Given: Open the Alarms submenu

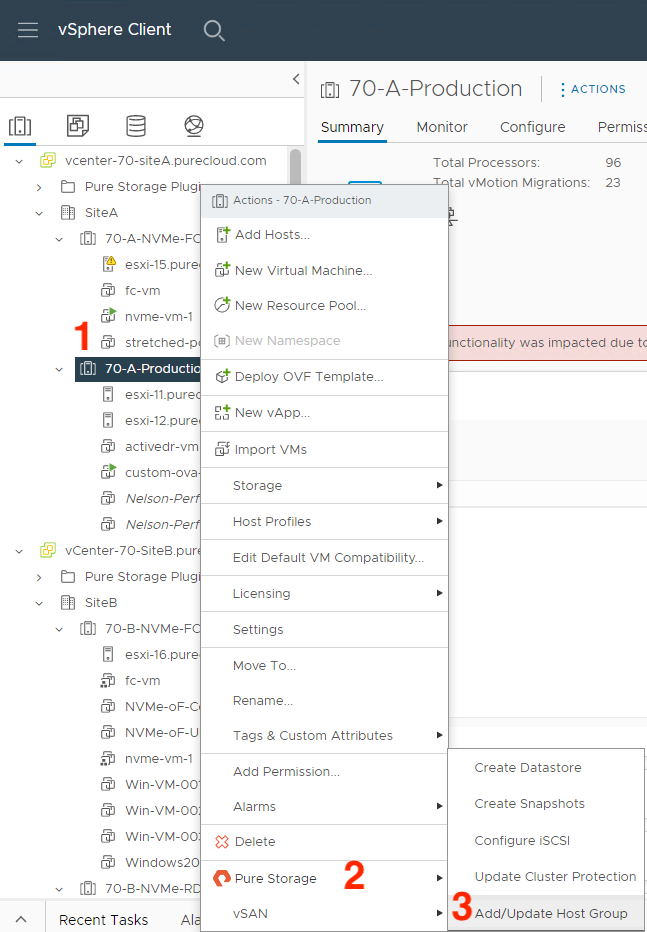Looking at the screenshot, I should point(324,807).
